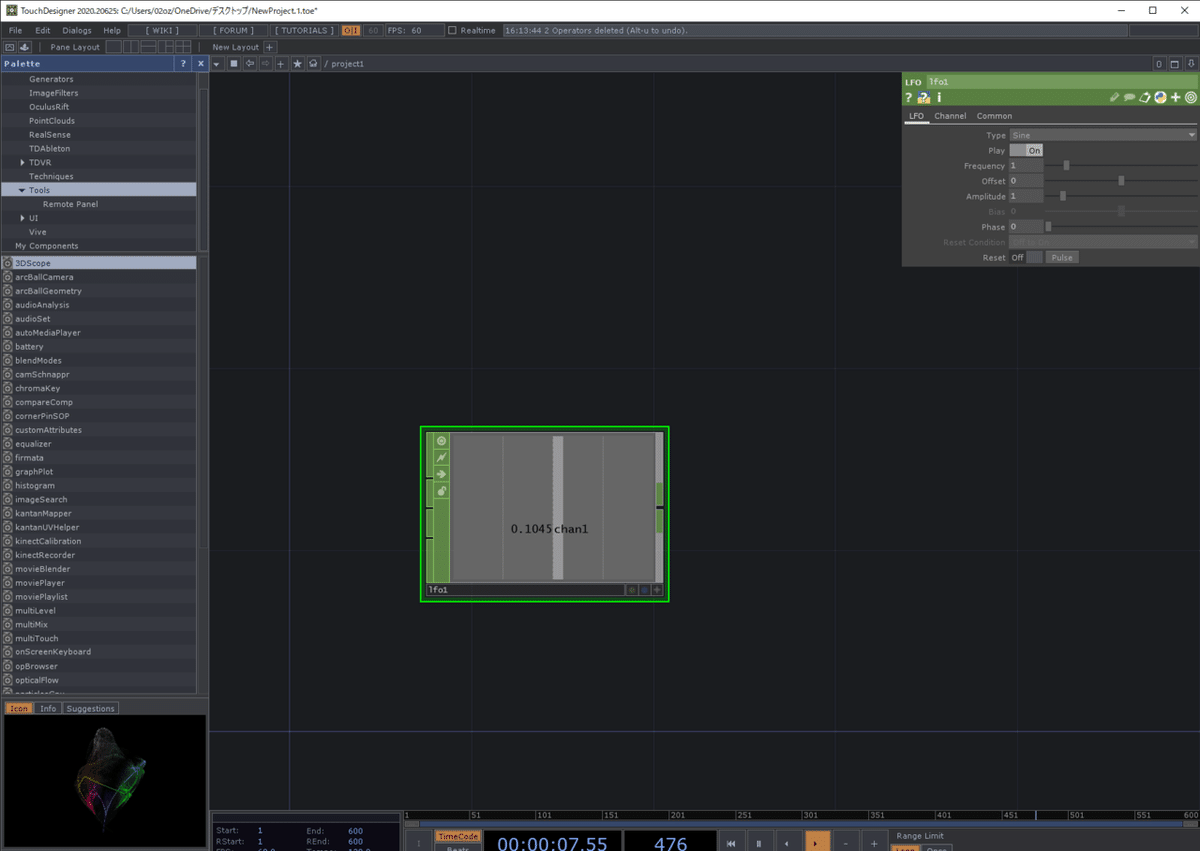Click the plus icon in the parameter dialog header

(1175, 97)
